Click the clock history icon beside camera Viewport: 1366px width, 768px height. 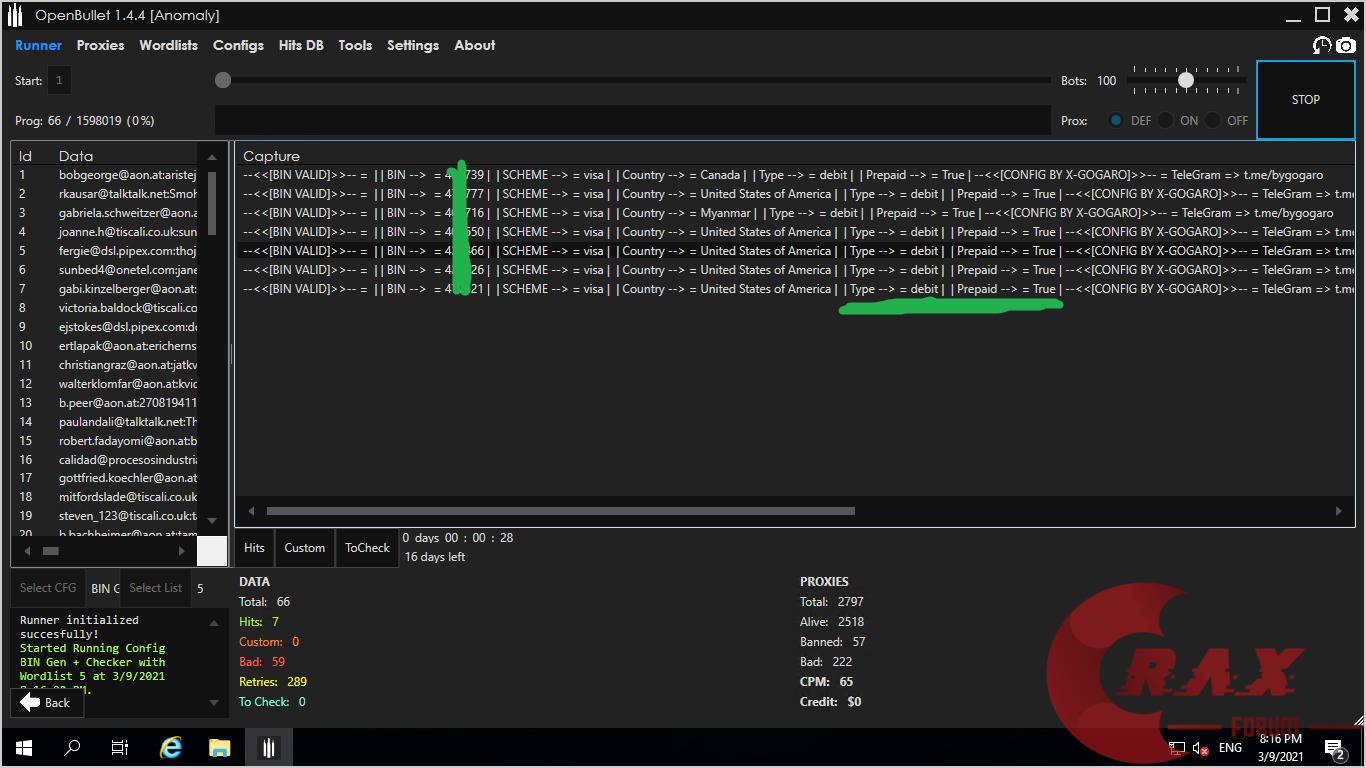point(1322,46)
